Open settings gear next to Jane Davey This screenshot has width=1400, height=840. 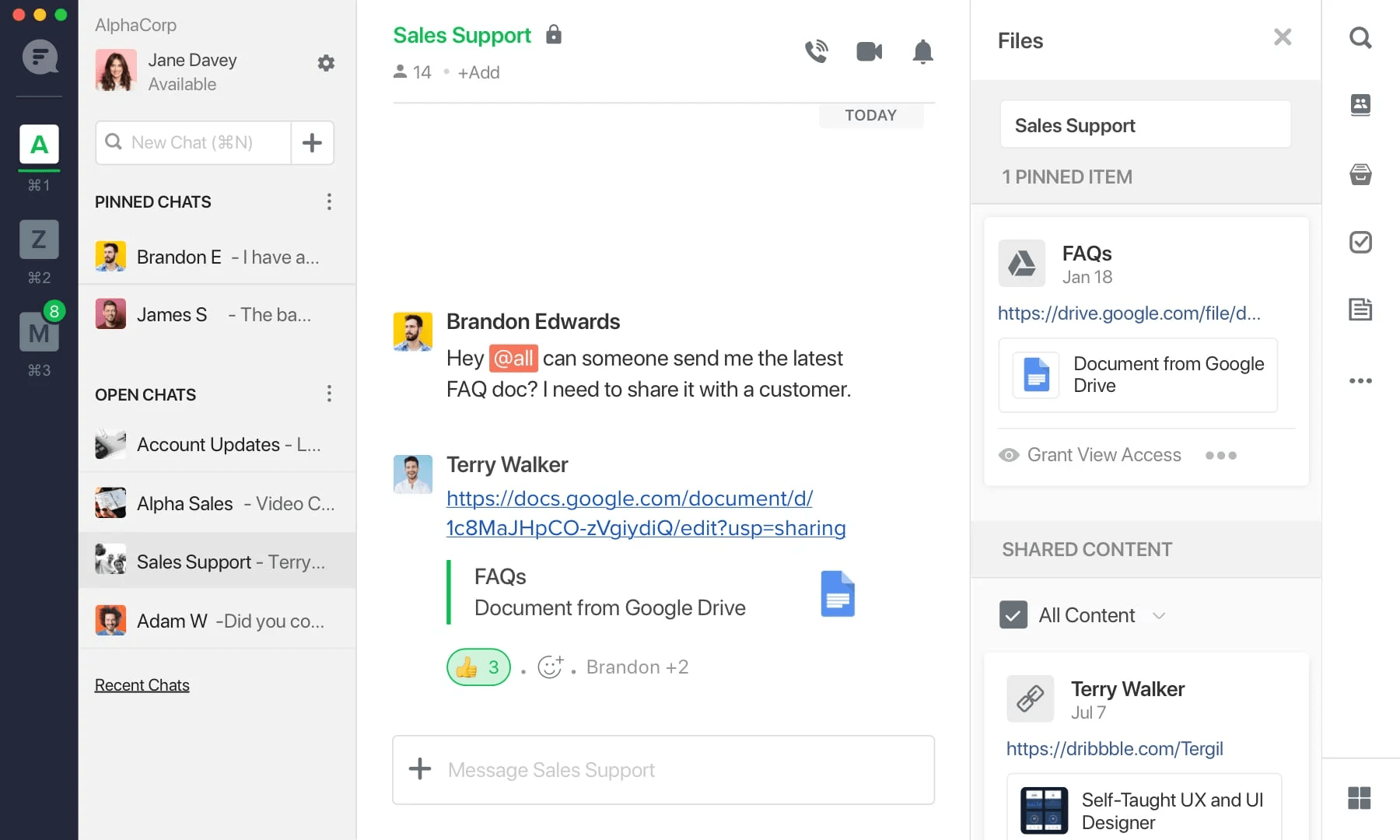point(326,63)
